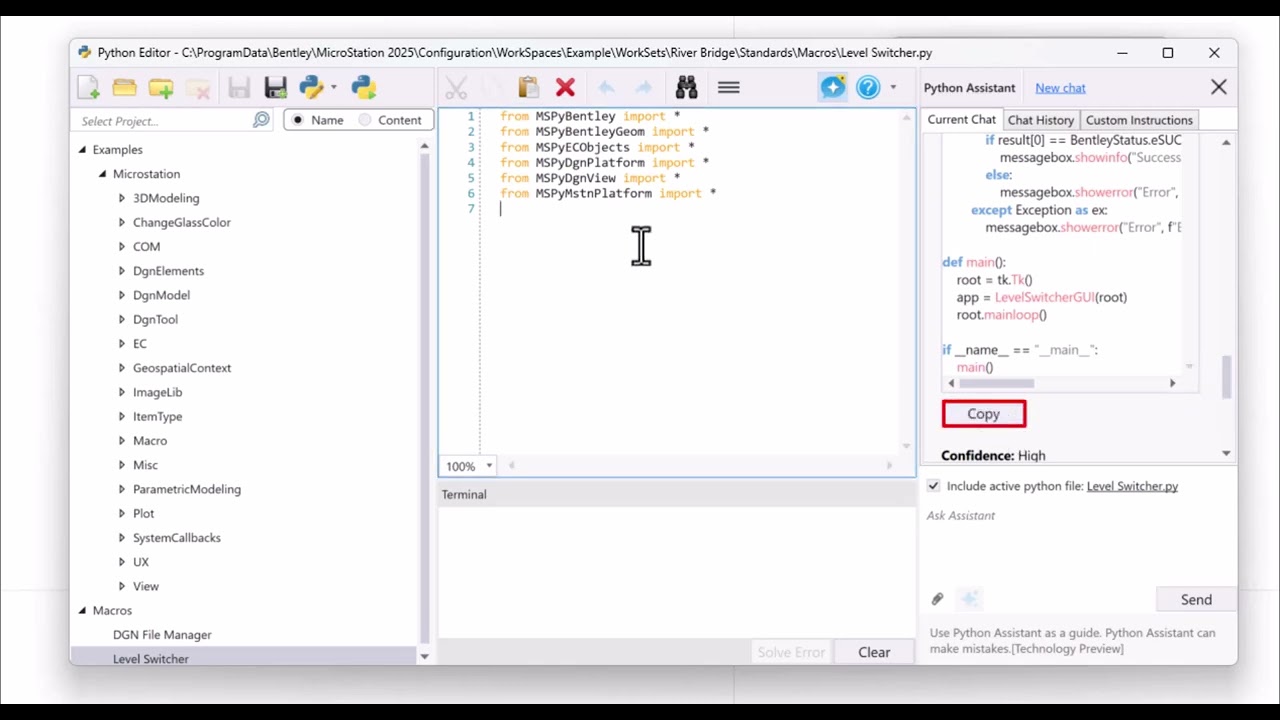Click the Send button
This screenshot has width=1280, height=720.
pyautogui.click(x=1196, y=599)
